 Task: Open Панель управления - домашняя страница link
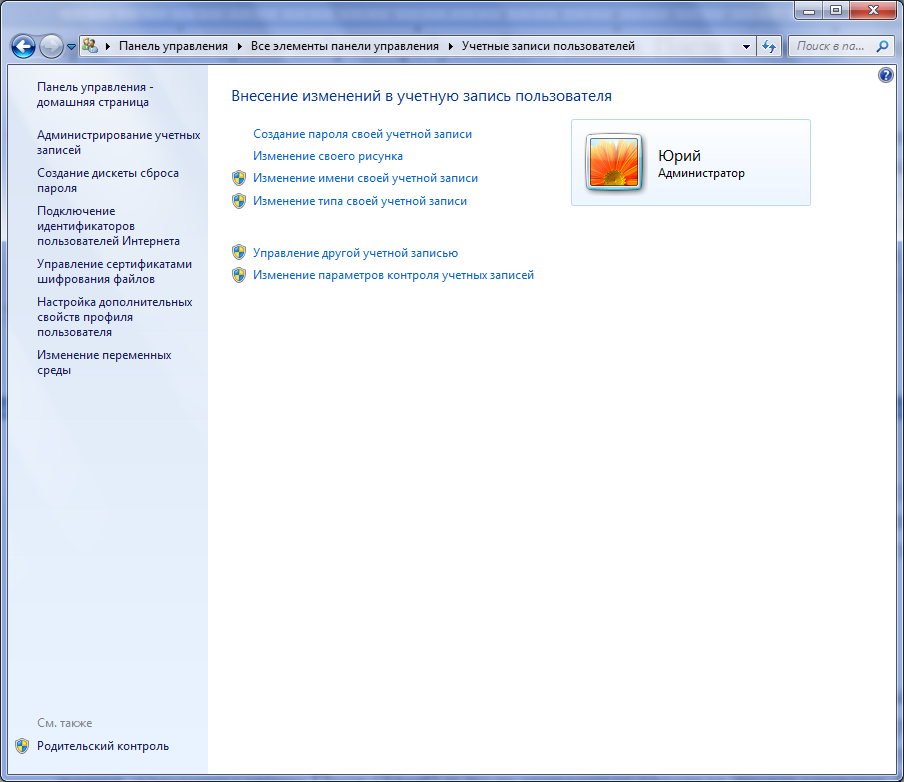pyautogui.click(x=95, y=94)
